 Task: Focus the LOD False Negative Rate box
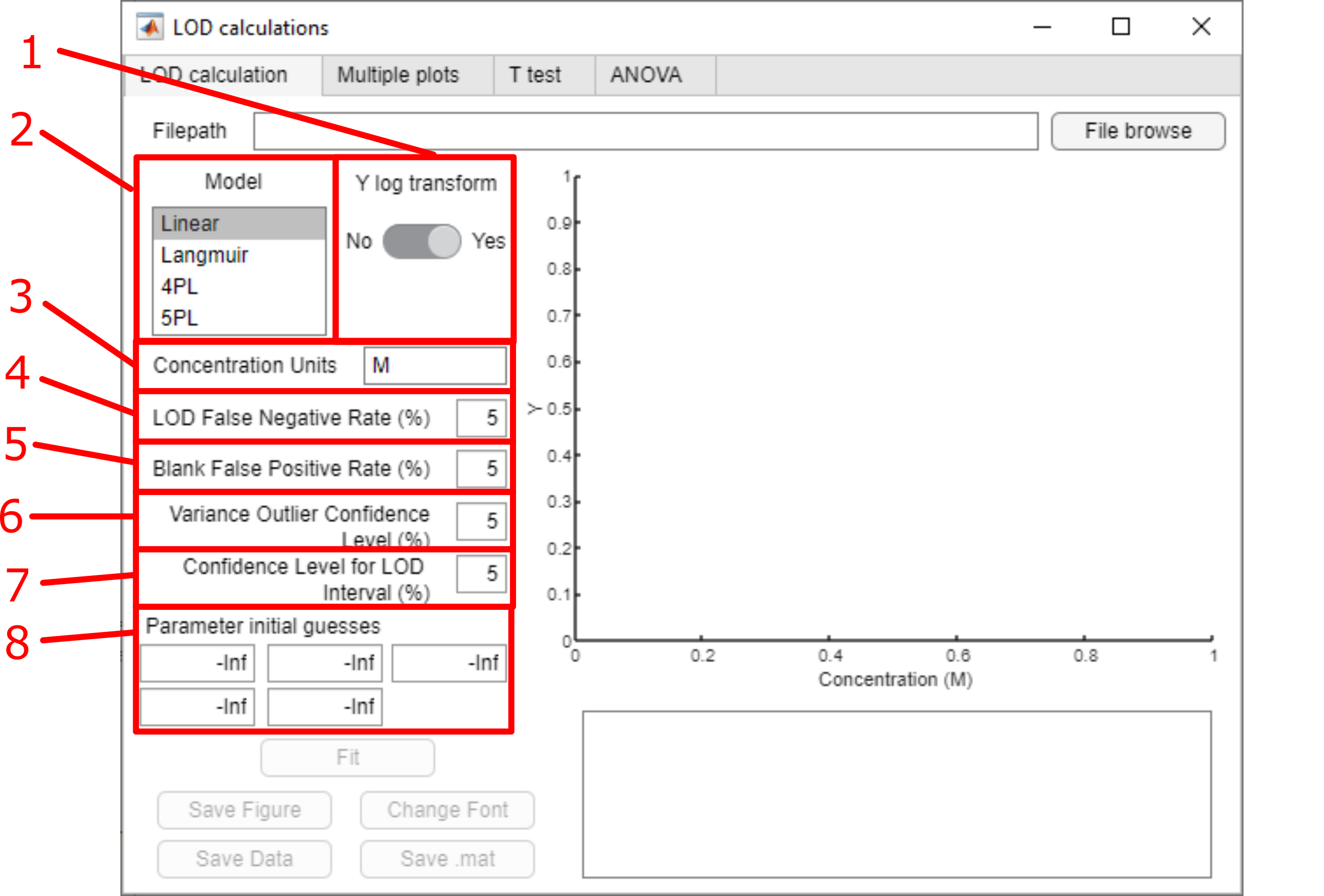[481, 418]
